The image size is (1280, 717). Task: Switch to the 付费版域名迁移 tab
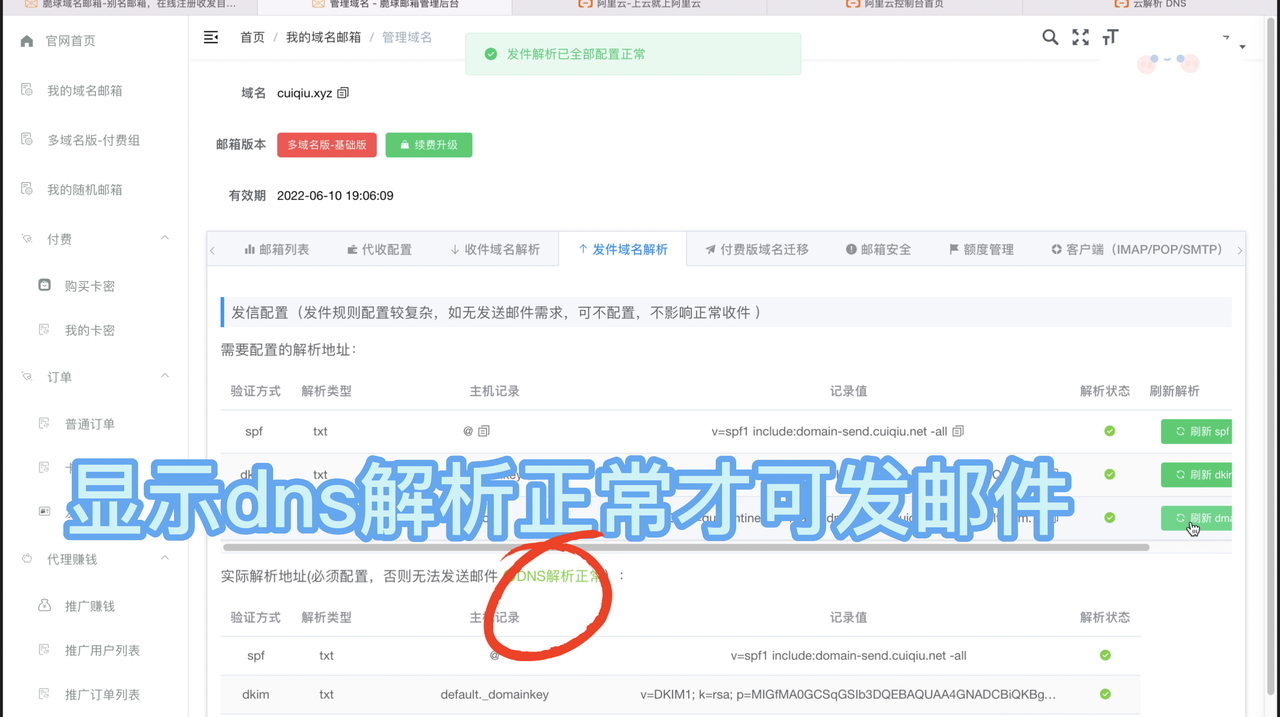[x=757, y=250]
